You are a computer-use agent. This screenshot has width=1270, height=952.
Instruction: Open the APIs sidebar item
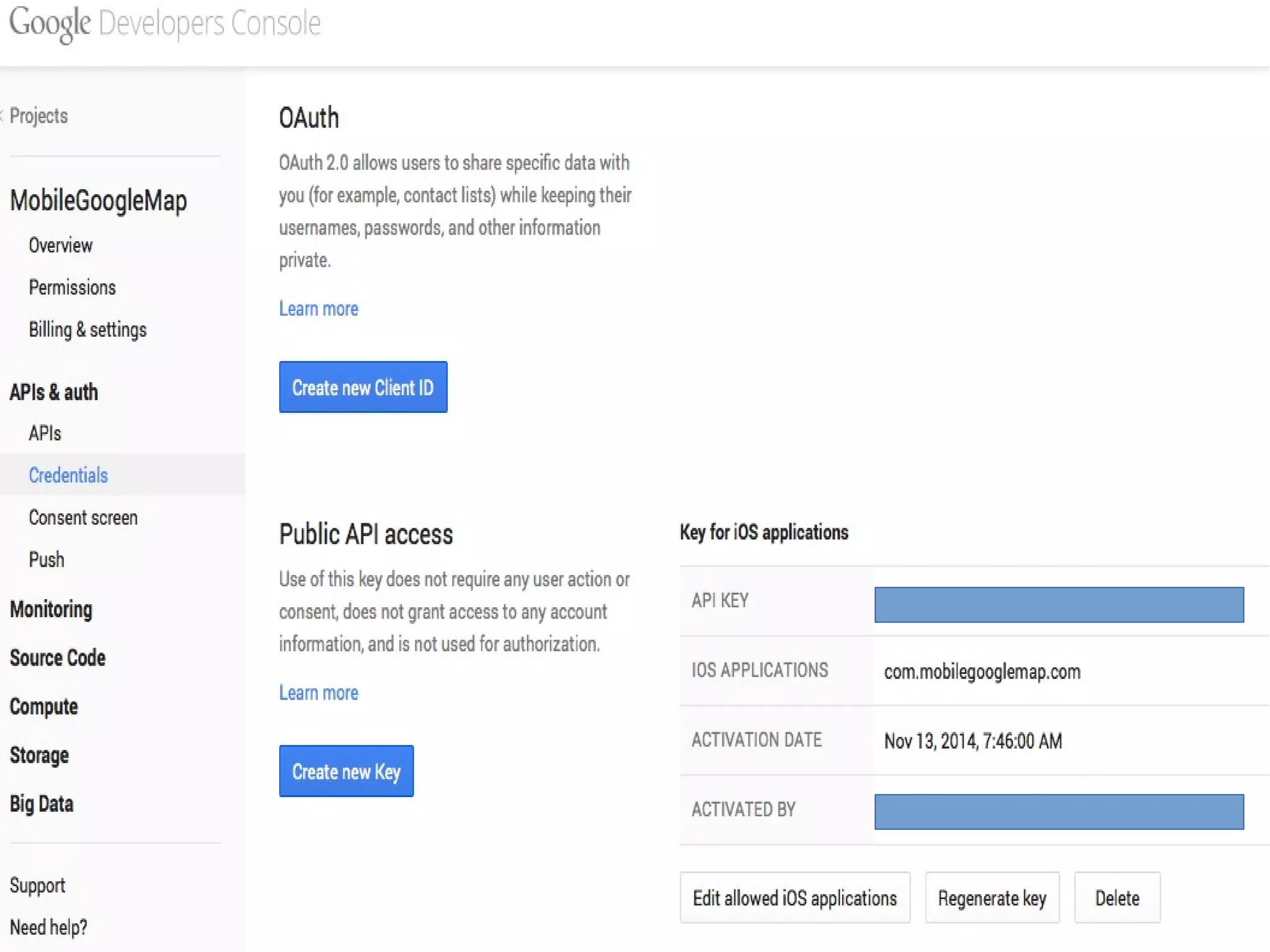coord(45,434)
